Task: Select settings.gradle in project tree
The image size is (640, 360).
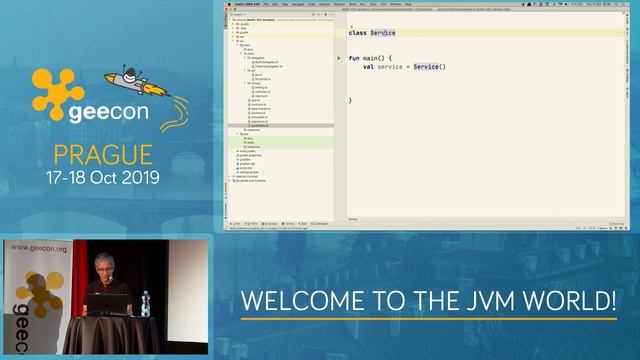Action: coord(247,172)
